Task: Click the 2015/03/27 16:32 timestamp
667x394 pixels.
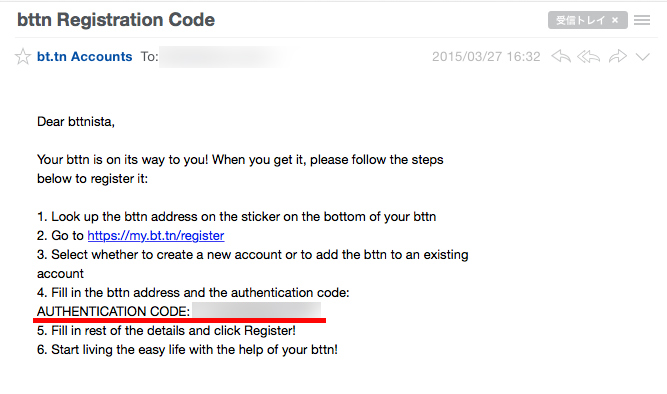Action: tap(486, 57)
